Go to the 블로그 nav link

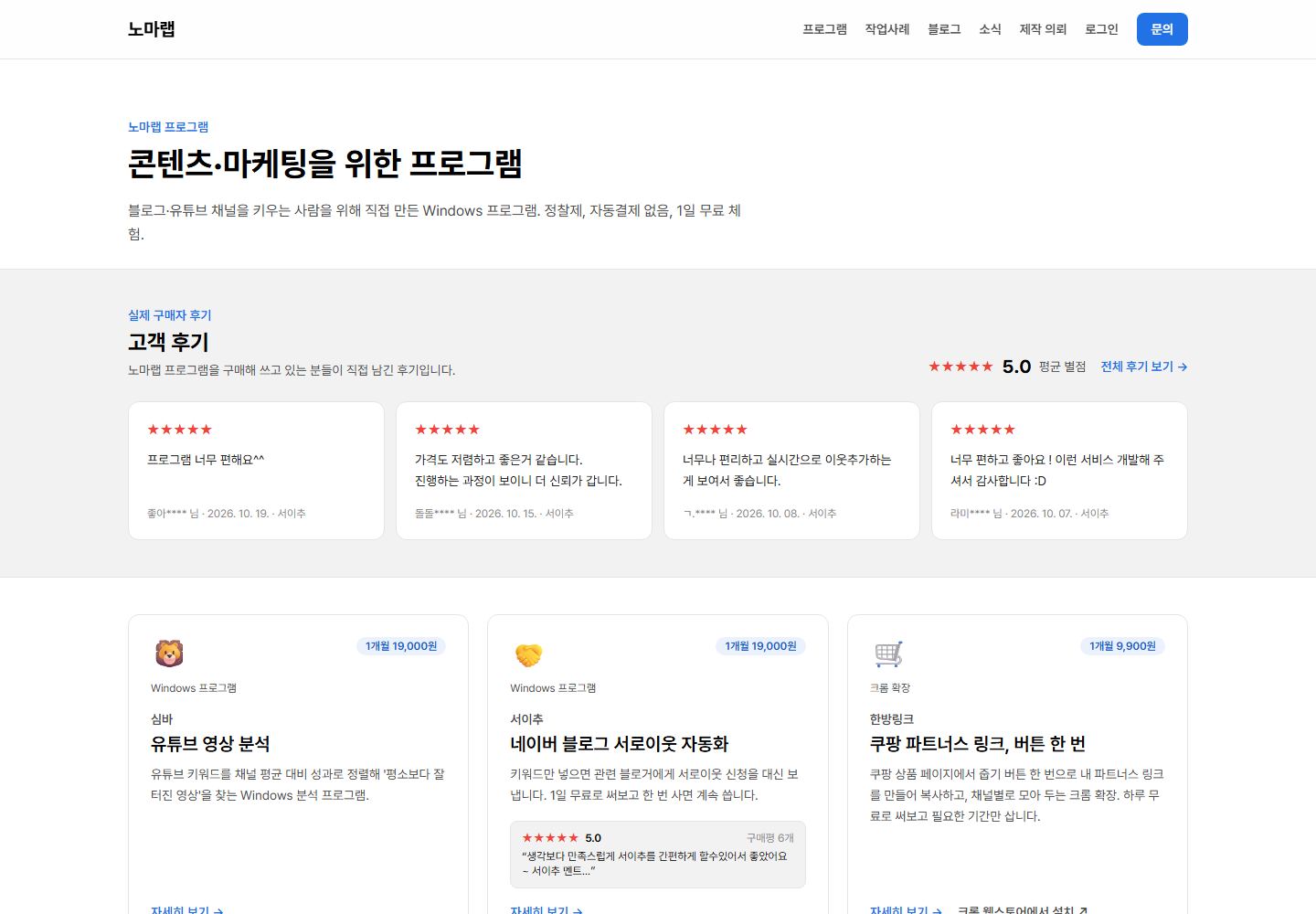944,29
